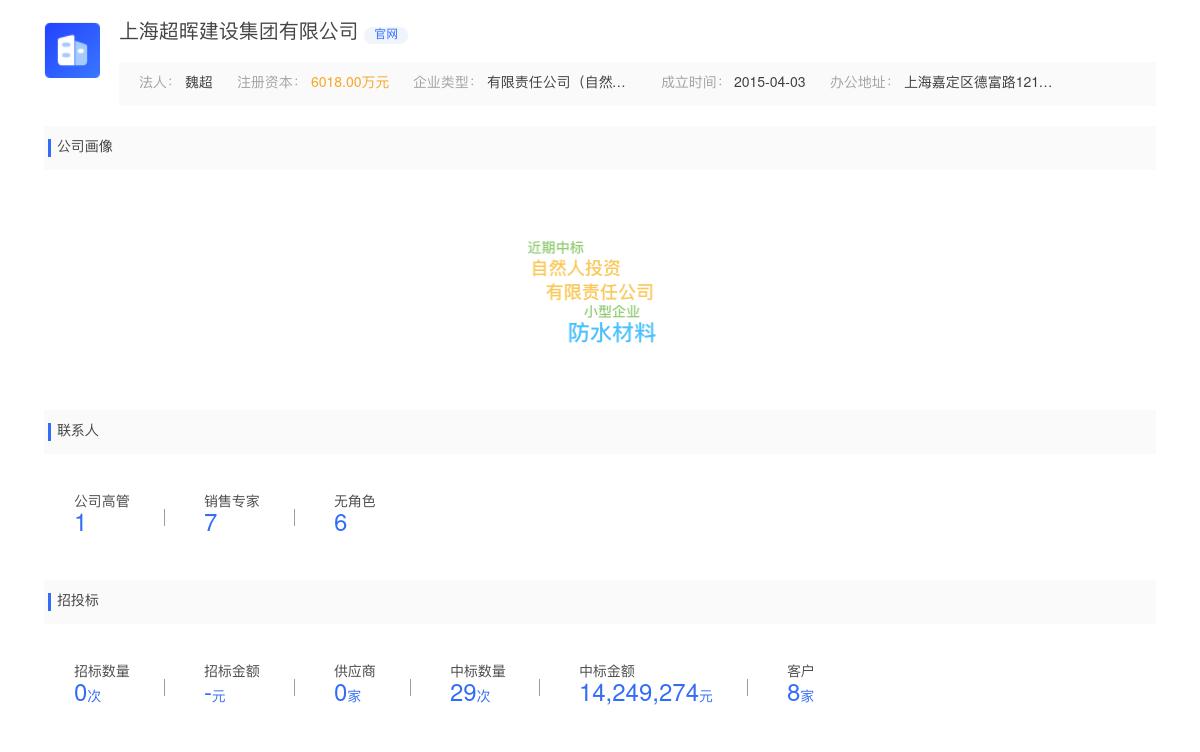Click the 销售专家 label

pyautogui.click(x=232, y=502)
